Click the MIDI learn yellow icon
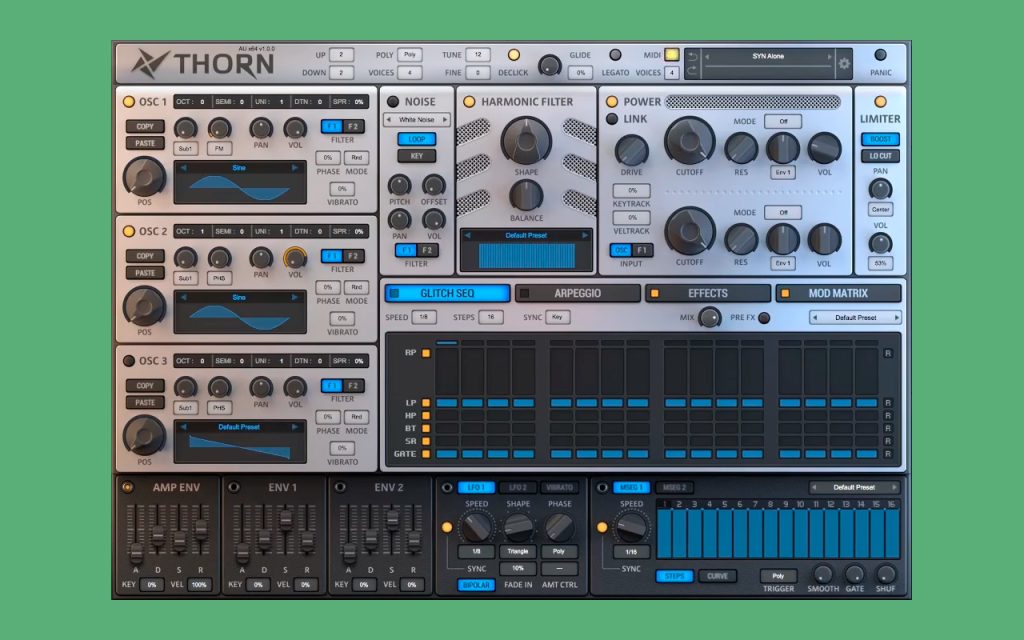The width and height of the screenshot is (1024, 640). (671, 55)
